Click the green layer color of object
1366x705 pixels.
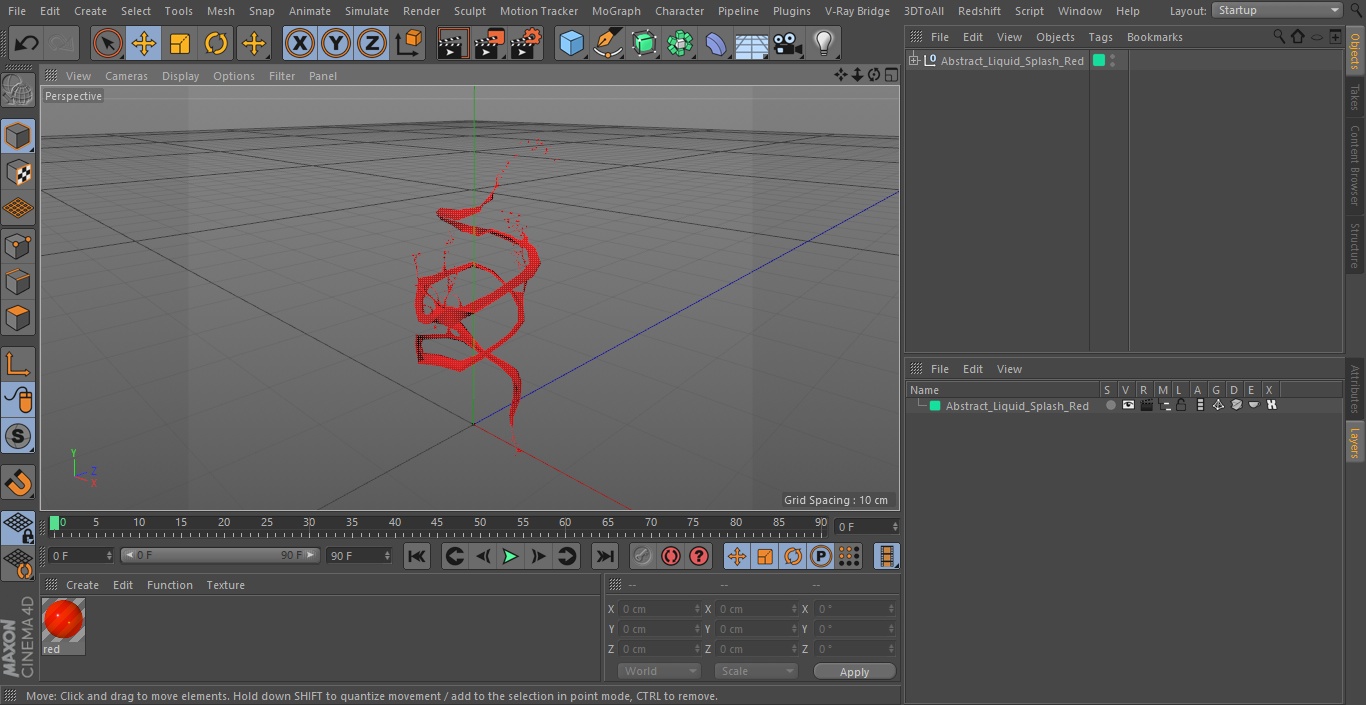1099,61
